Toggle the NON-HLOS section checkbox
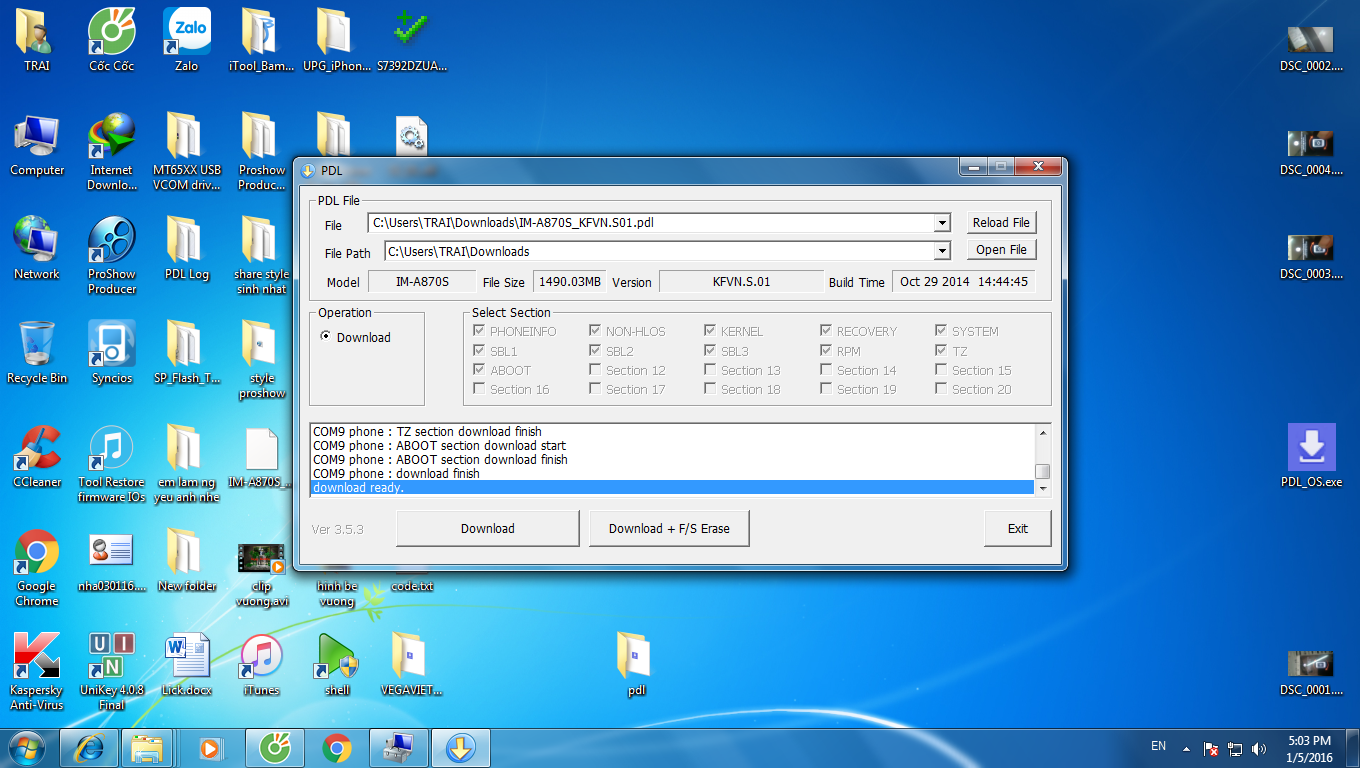Image resolution: width=1360 pixels, height=768 pixels. (x=596, y=331)
